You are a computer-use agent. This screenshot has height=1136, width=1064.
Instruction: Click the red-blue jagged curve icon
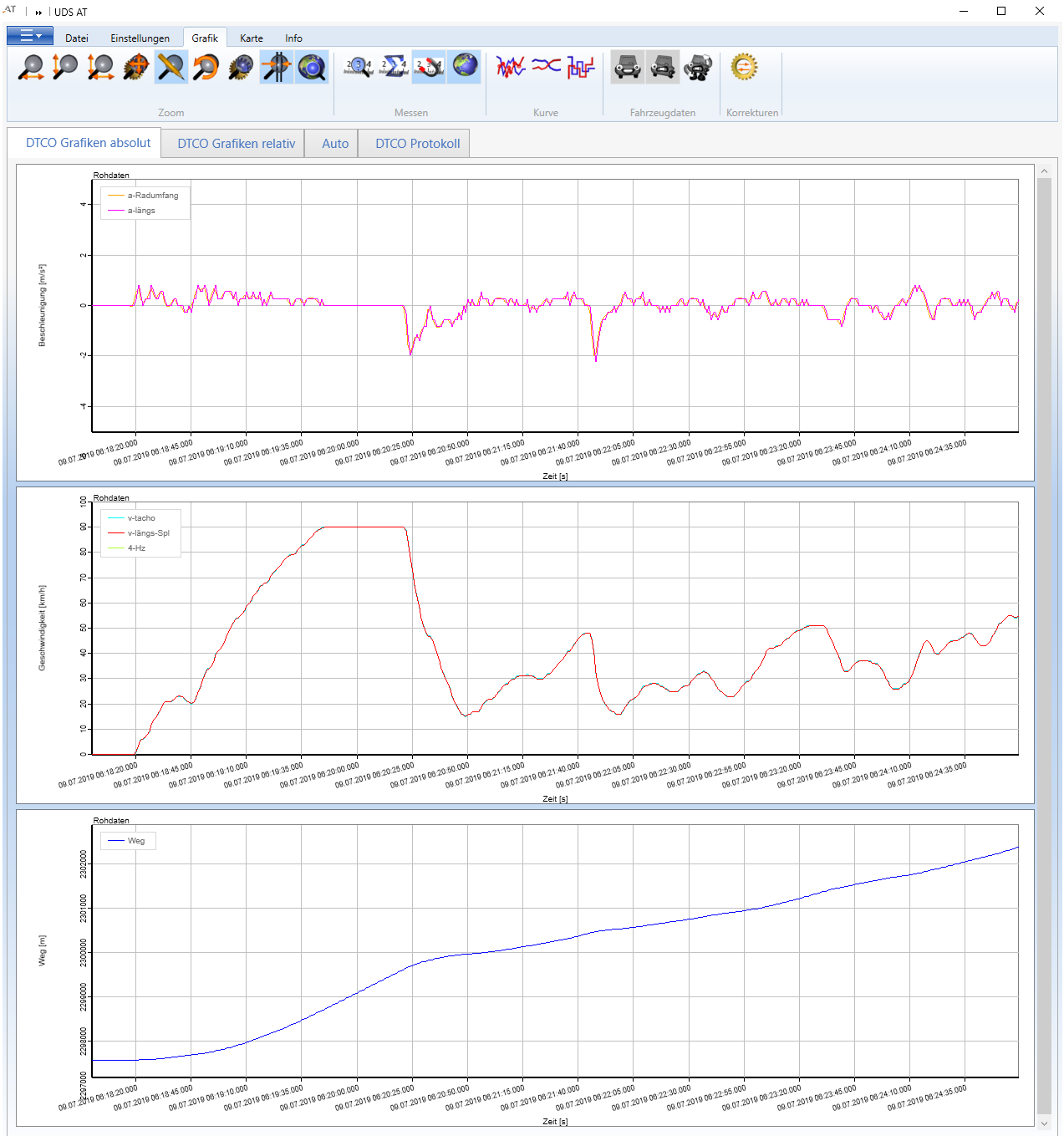510,67
